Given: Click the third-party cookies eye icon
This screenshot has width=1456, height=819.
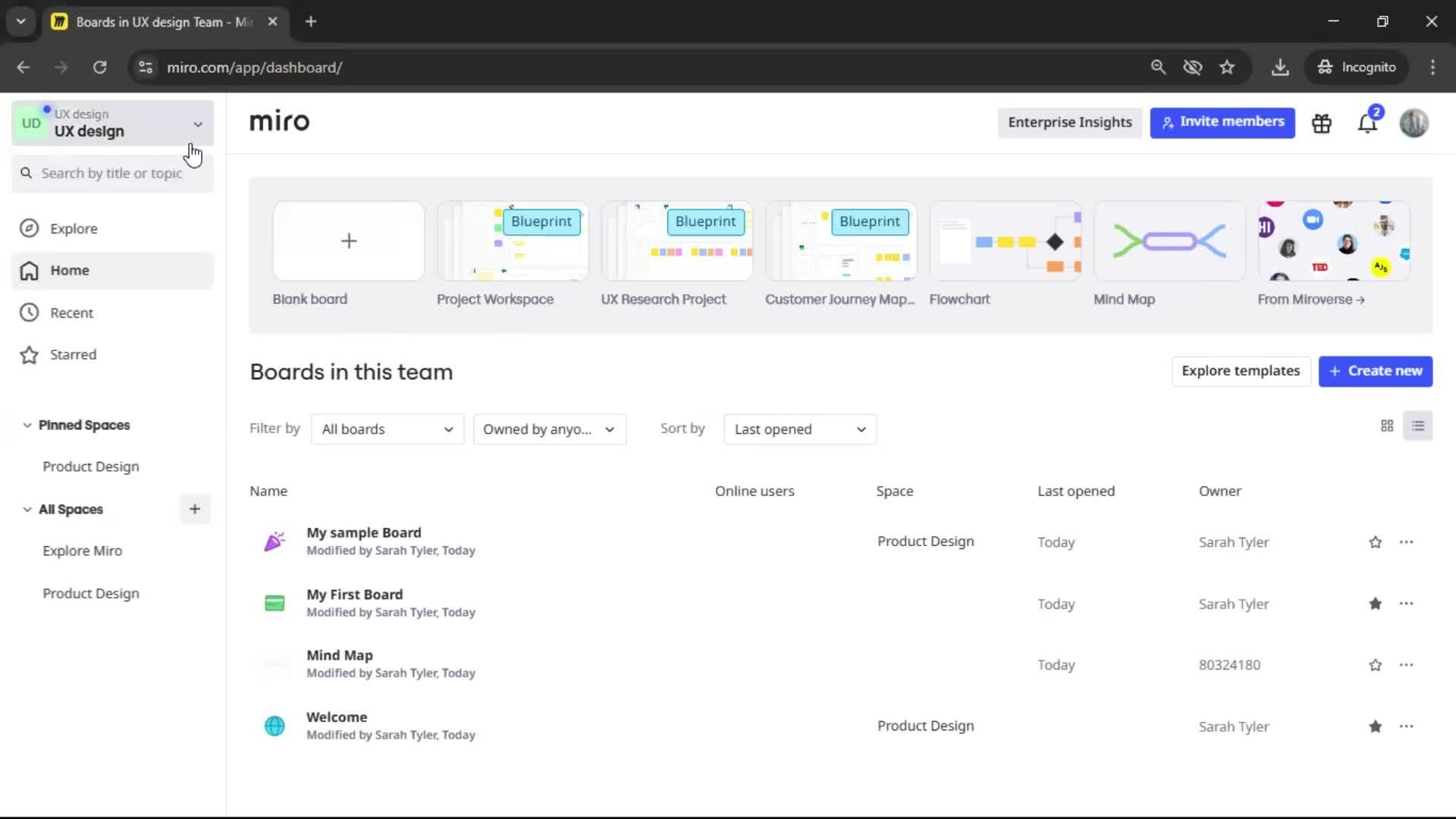Looking at the screenshot, I should click(x=1193, y=67).
